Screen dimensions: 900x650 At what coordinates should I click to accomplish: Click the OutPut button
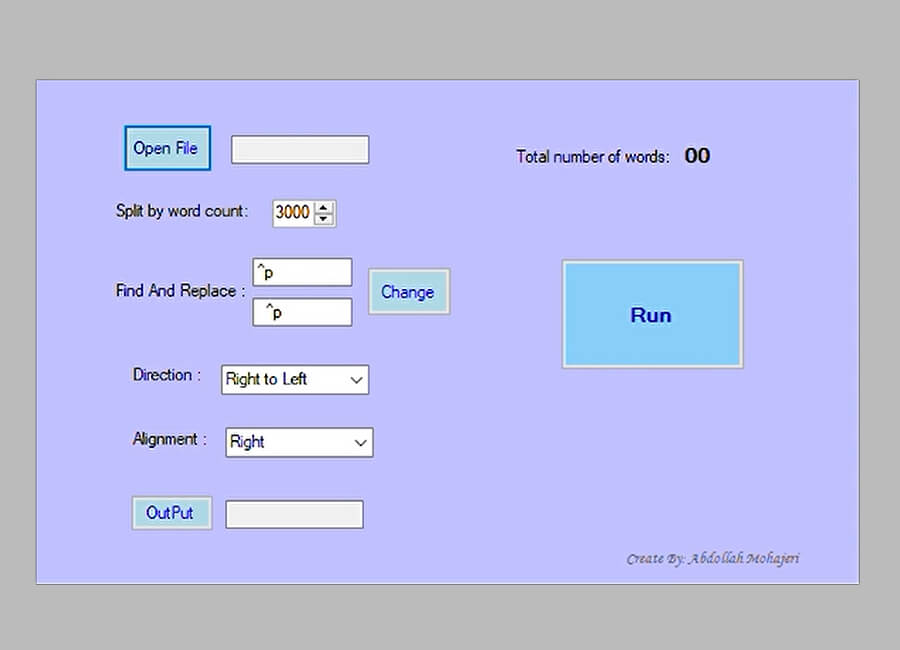(x=171, y=513)
